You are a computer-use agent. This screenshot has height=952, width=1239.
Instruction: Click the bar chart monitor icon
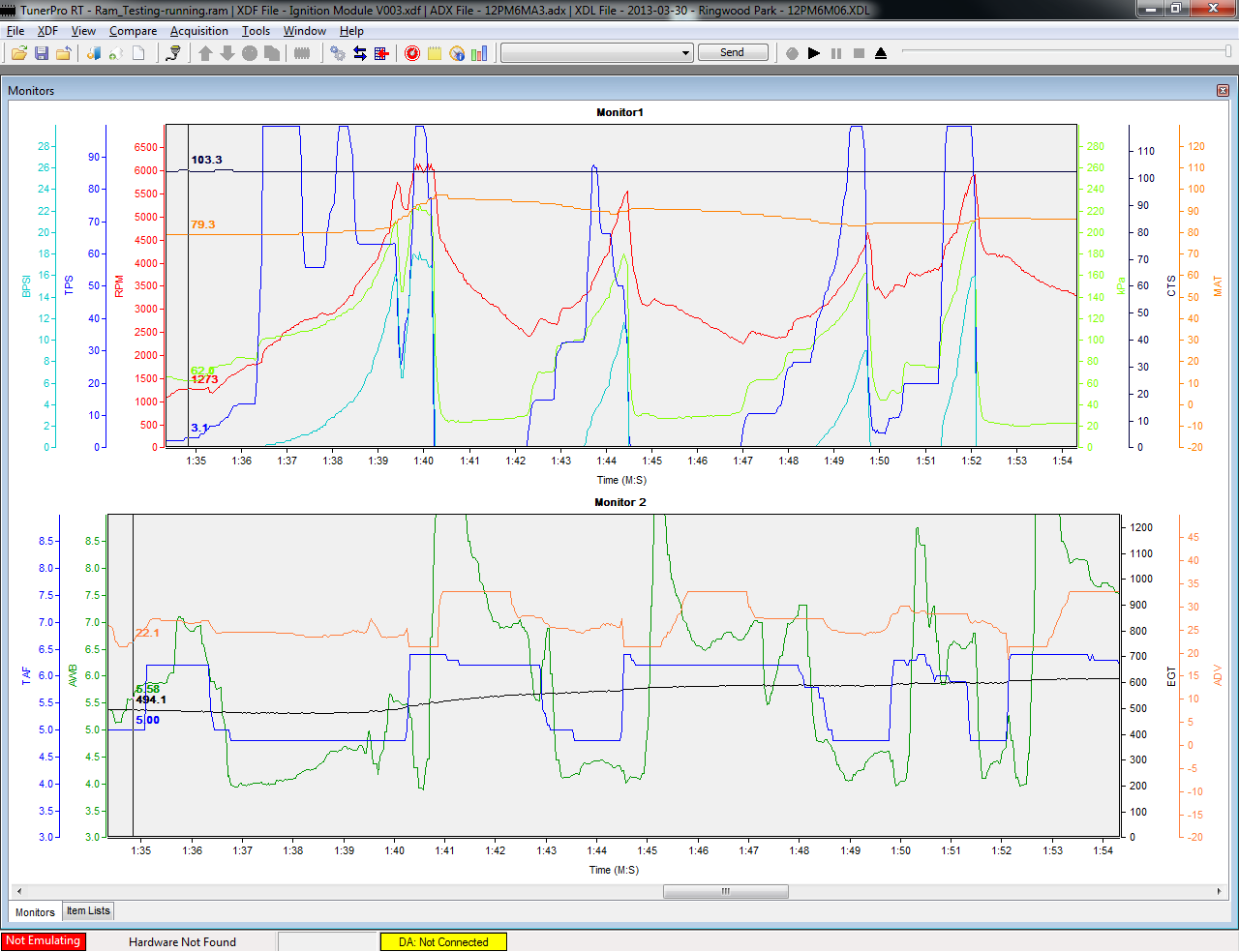[x=479, y=53]
